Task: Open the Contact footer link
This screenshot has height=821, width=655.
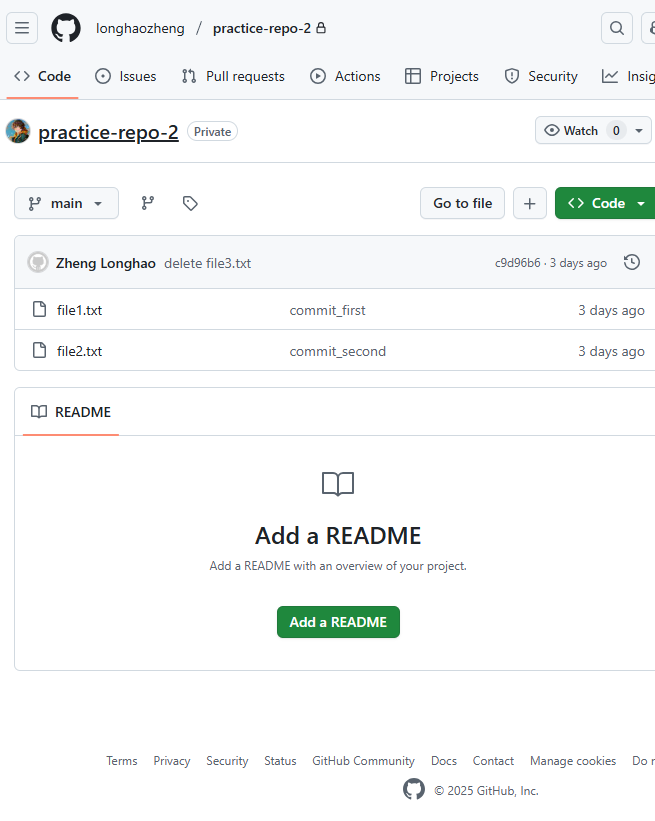Action: 493,761
